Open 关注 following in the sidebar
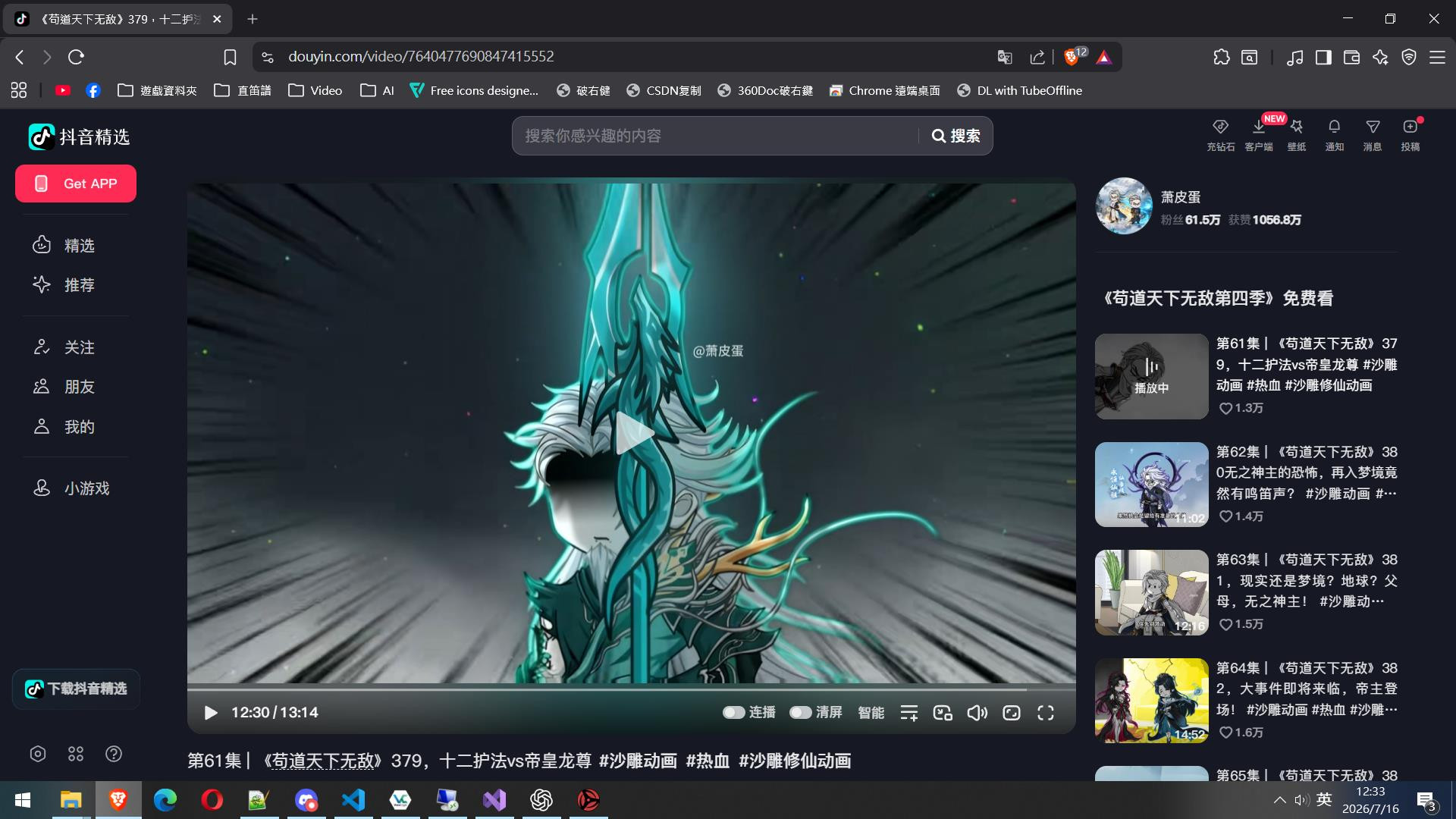This screenshot has height=819, width=1456. coord(76,347)
